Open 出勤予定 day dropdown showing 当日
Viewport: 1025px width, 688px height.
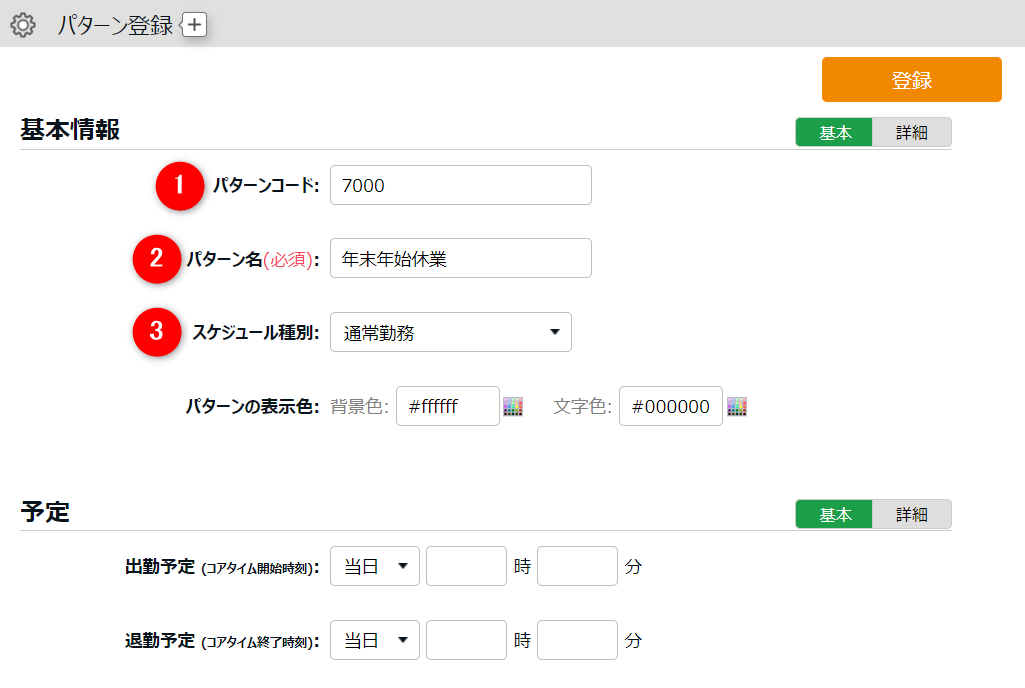point(374,566)
